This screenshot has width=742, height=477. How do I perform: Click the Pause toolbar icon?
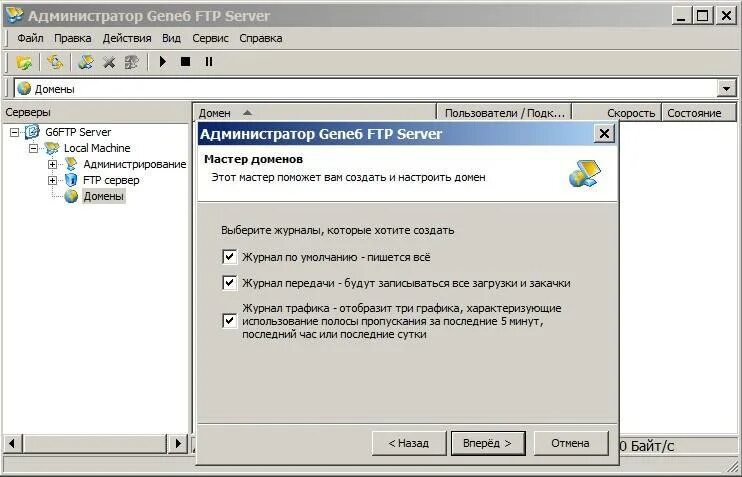(209, 62)
